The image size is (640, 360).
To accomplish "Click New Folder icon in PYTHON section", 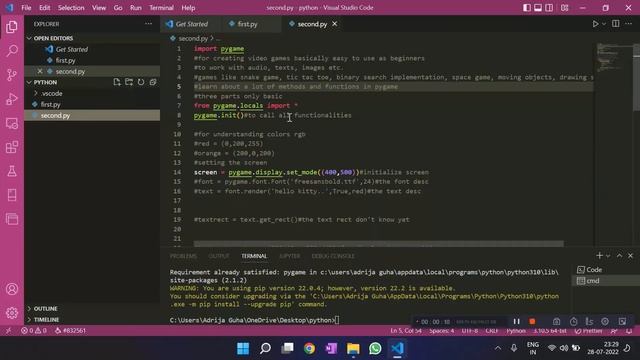I will 129,82.
